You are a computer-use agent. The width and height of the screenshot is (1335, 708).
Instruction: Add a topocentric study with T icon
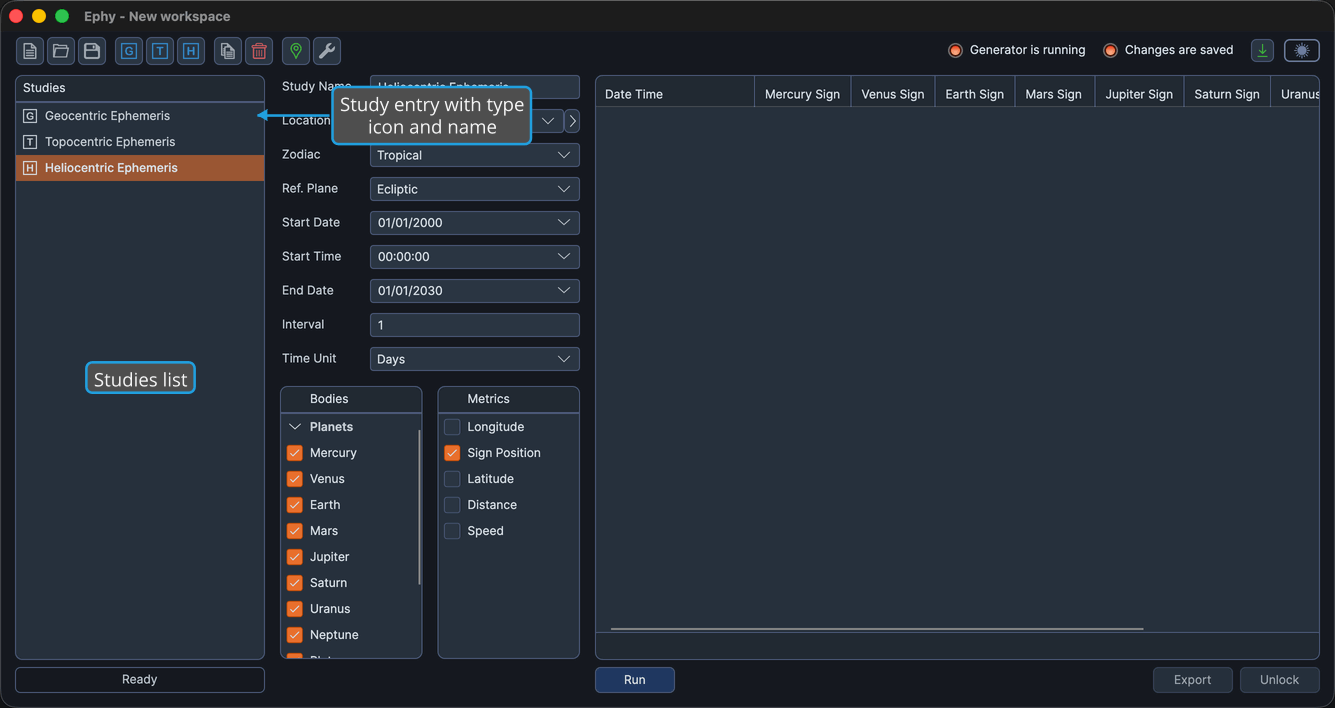point(160,51)
